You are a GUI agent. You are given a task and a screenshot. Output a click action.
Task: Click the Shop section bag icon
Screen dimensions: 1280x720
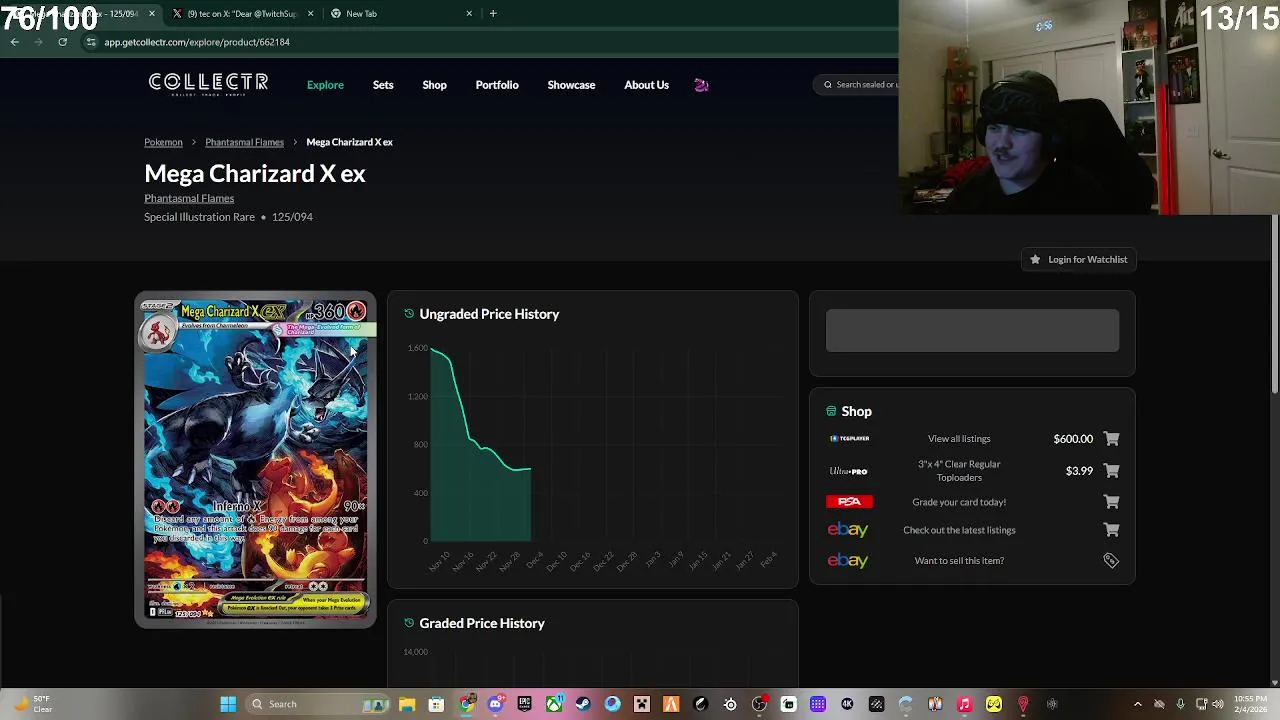831,411
